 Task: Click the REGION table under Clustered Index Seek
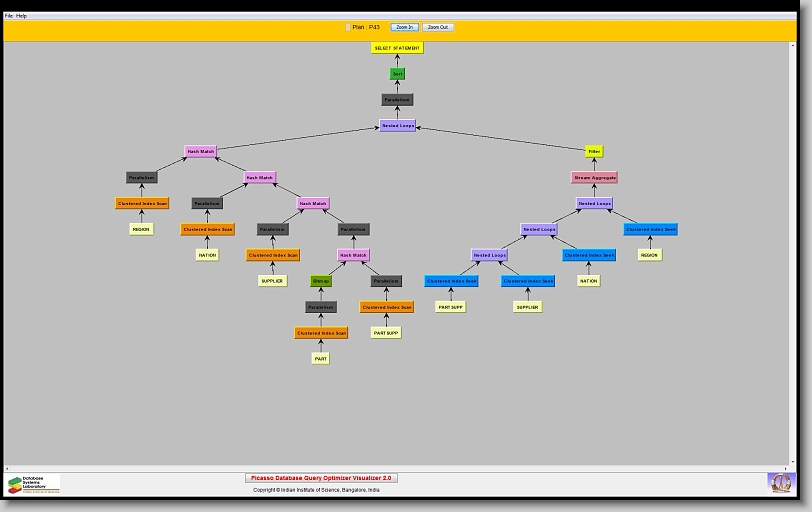(649, 255)
